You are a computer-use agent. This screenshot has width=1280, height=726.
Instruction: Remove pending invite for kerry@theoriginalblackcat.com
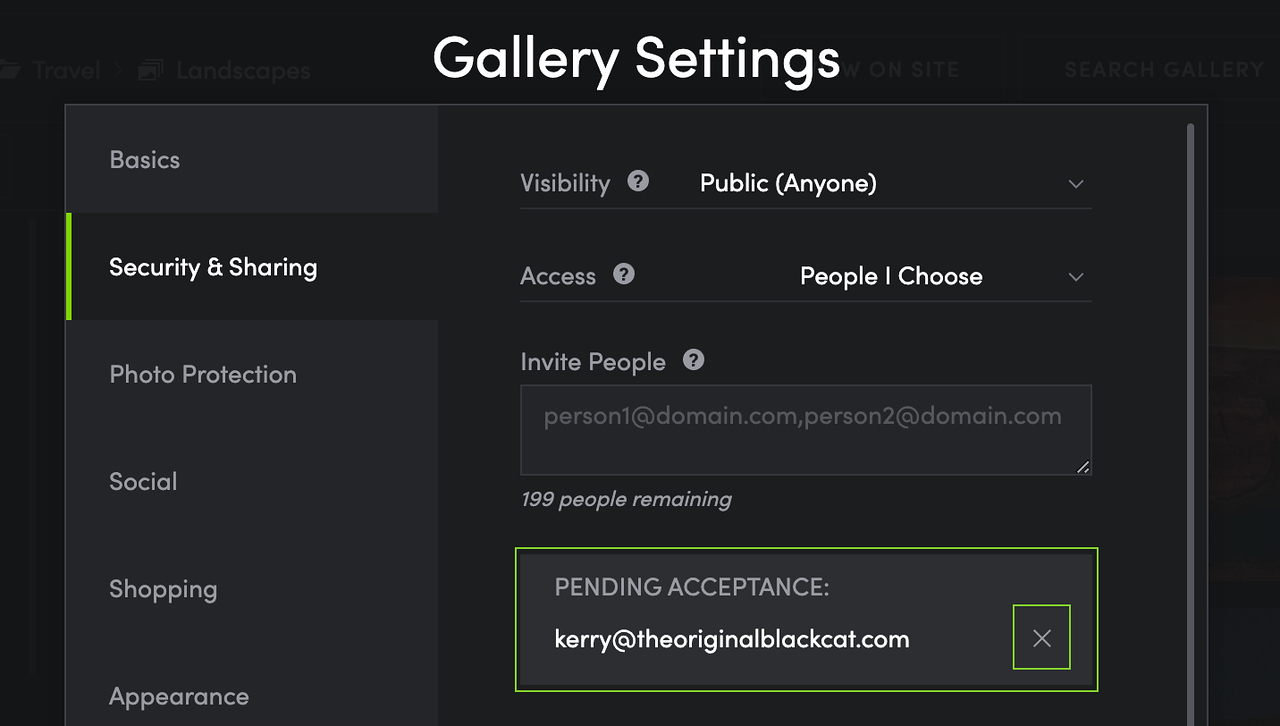[x=1041, y=638]
